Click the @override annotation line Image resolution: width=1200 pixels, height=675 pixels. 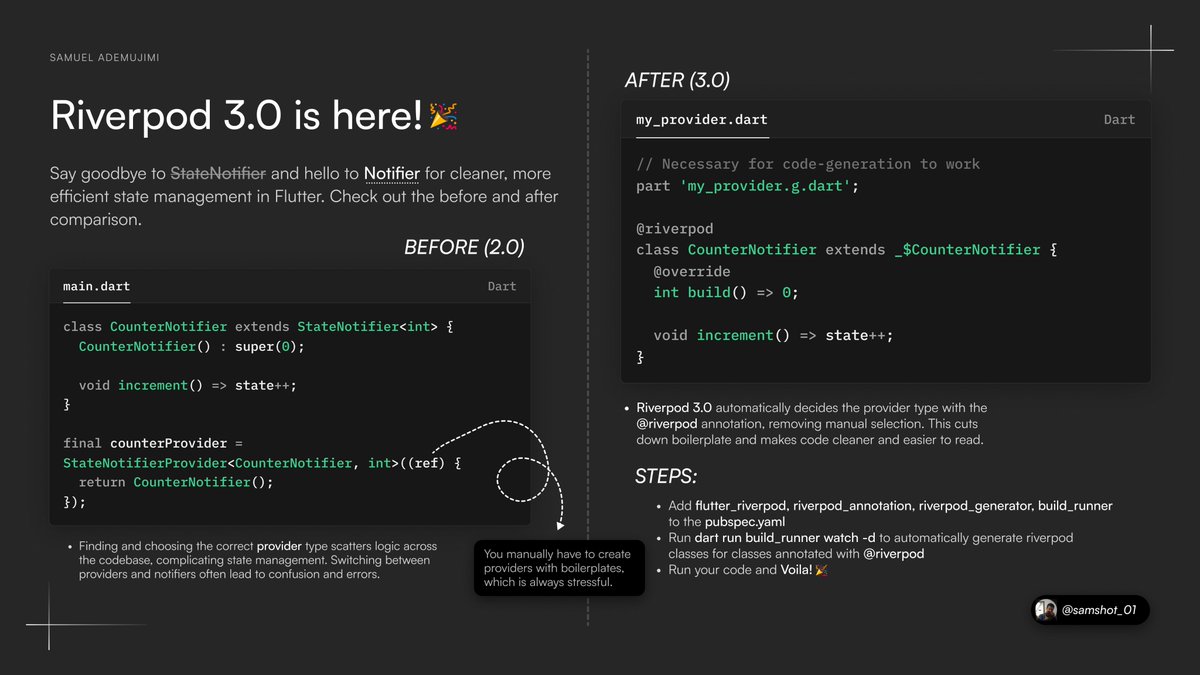coord(692,271)
